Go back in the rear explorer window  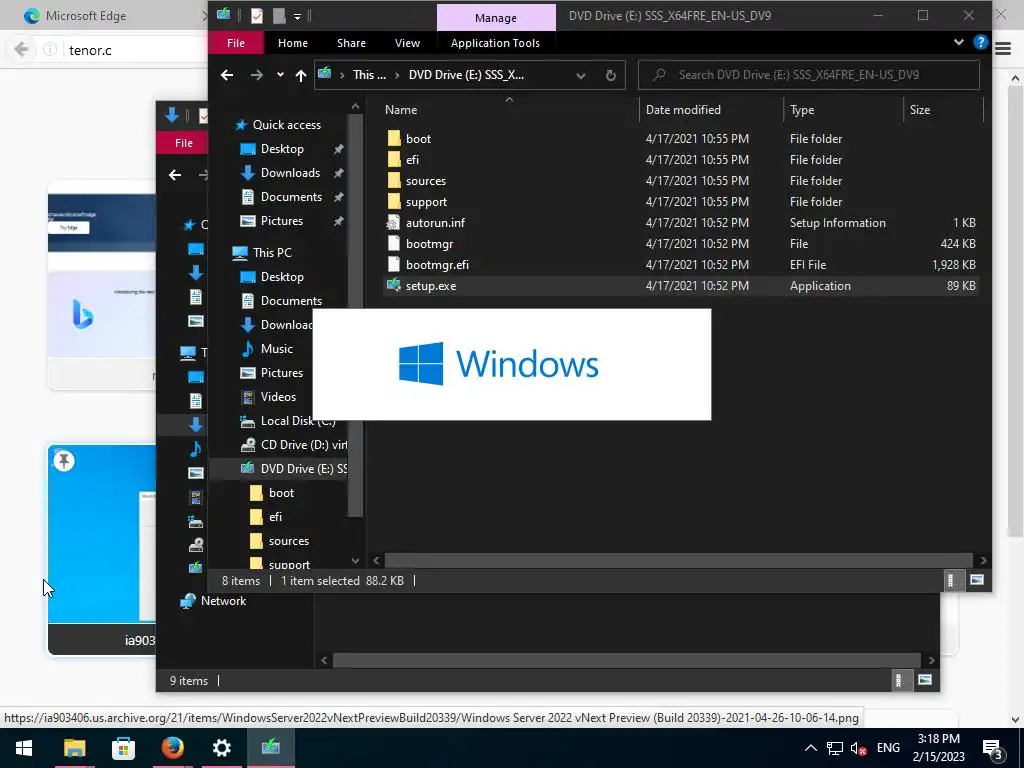point(175,175)
